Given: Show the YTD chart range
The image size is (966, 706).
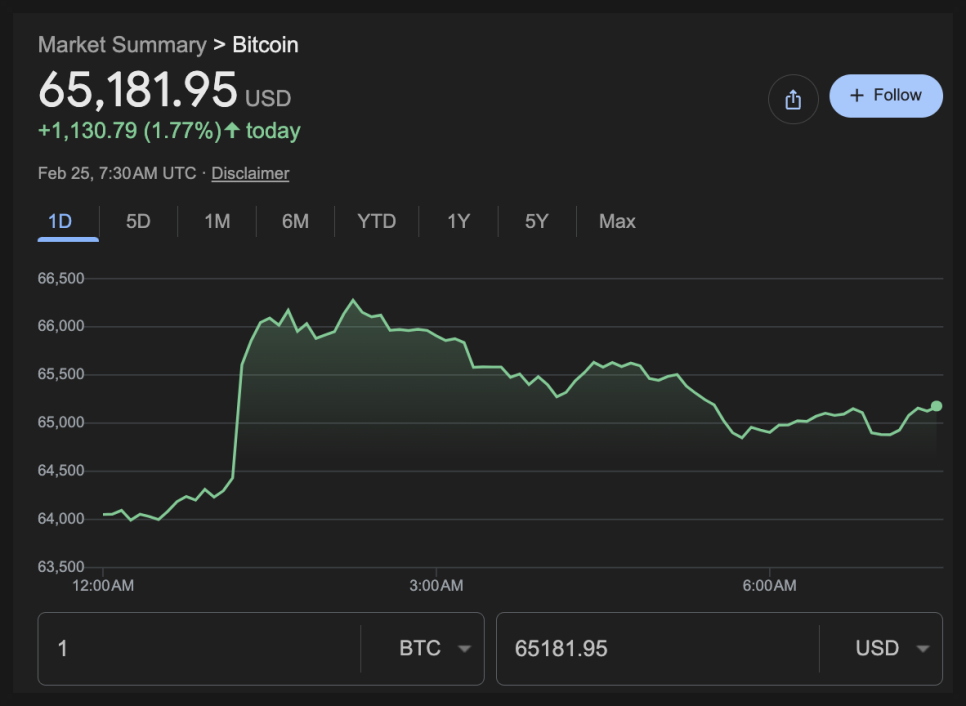Looking at the screenshot, I should 377,221.
